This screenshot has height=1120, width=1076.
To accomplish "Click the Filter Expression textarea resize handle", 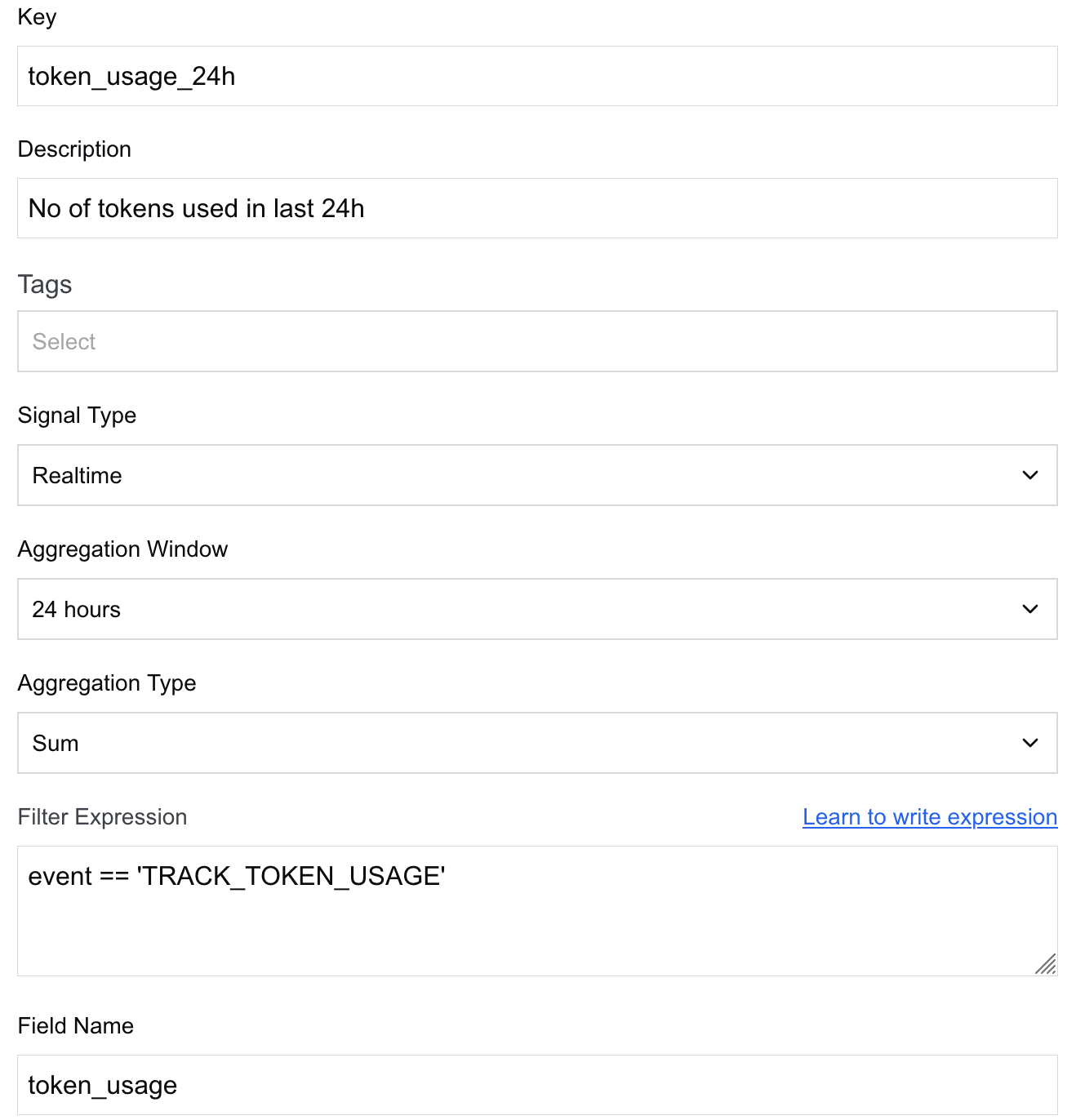I will coord(1046,964).
